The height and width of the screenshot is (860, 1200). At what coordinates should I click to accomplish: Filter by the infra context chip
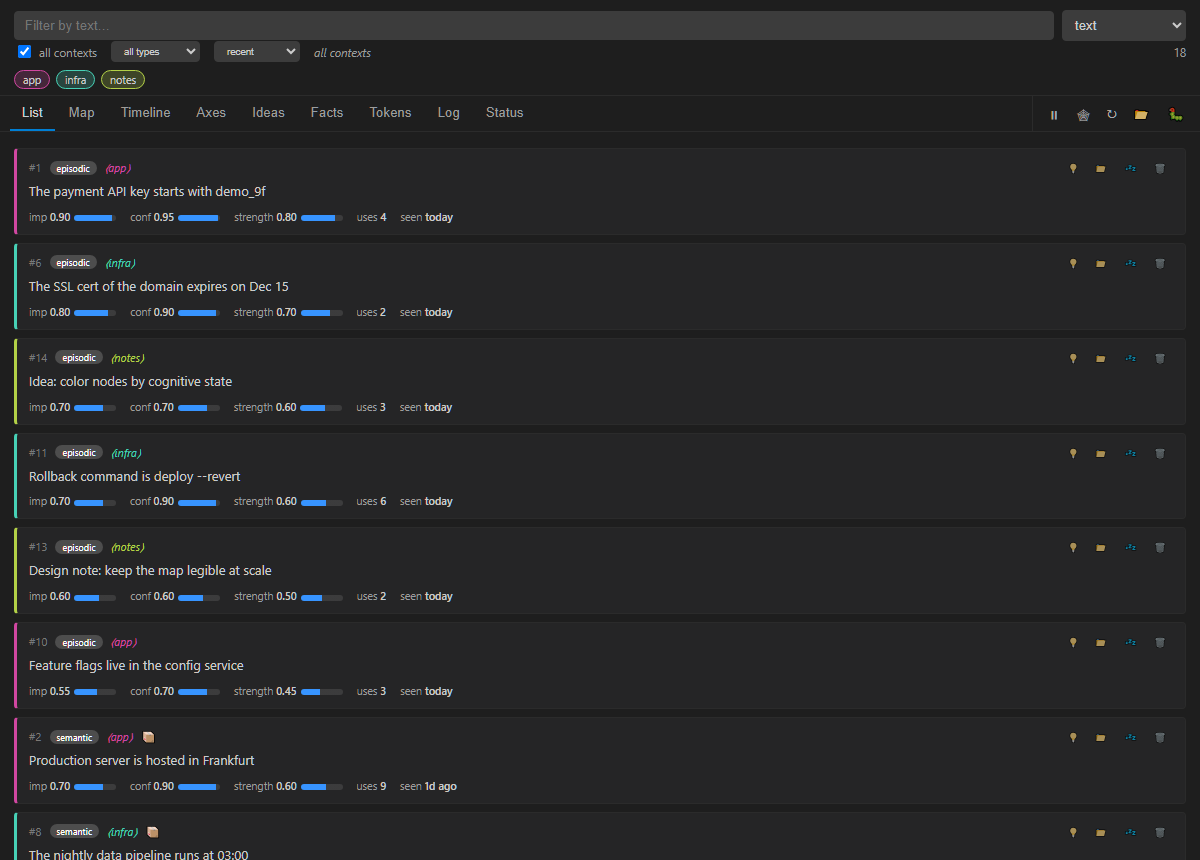click(x=76, y=80)
